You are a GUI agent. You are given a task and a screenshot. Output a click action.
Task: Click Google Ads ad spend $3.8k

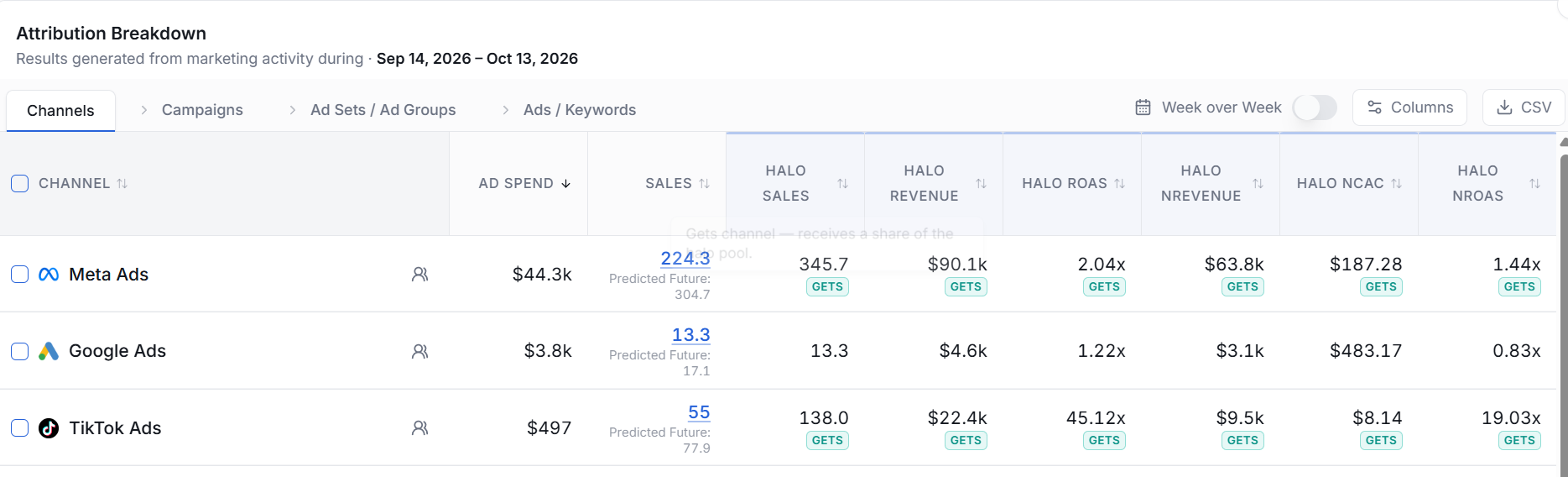click(x=548, y=351)
